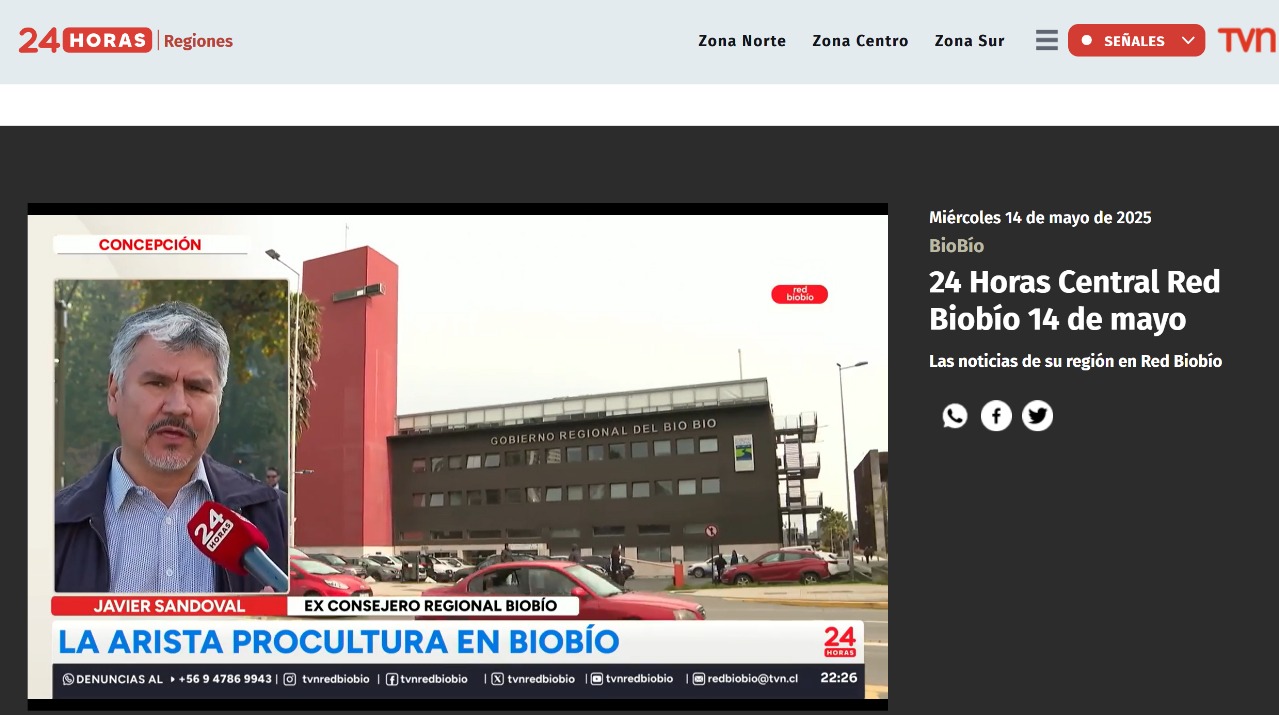Click the TVN logo
The height and width of the screenshot is (715, 1279).
1247,41
